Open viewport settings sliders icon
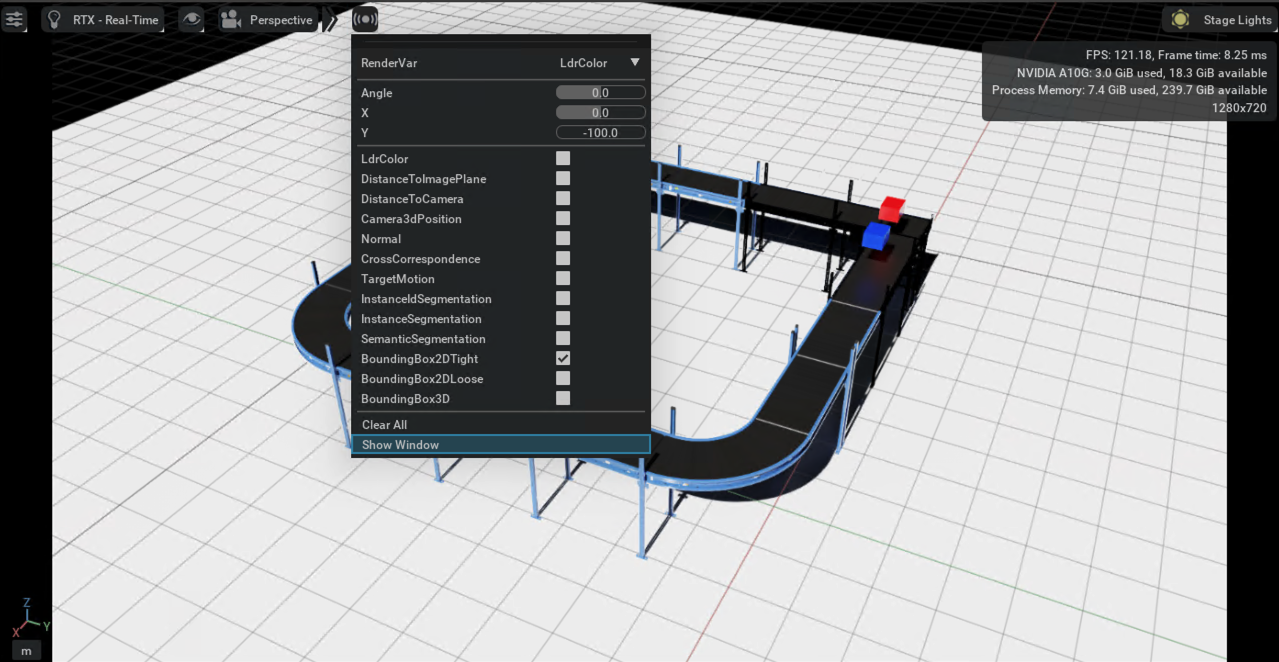 [x=14, y=20]
